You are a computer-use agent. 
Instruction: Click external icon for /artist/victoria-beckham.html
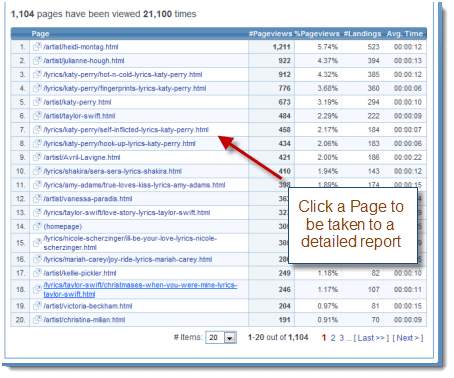(x=37, y=306)
